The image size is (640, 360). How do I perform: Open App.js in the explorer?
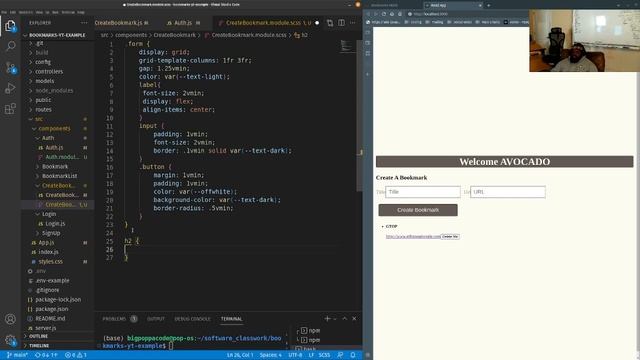coord(46,242)
